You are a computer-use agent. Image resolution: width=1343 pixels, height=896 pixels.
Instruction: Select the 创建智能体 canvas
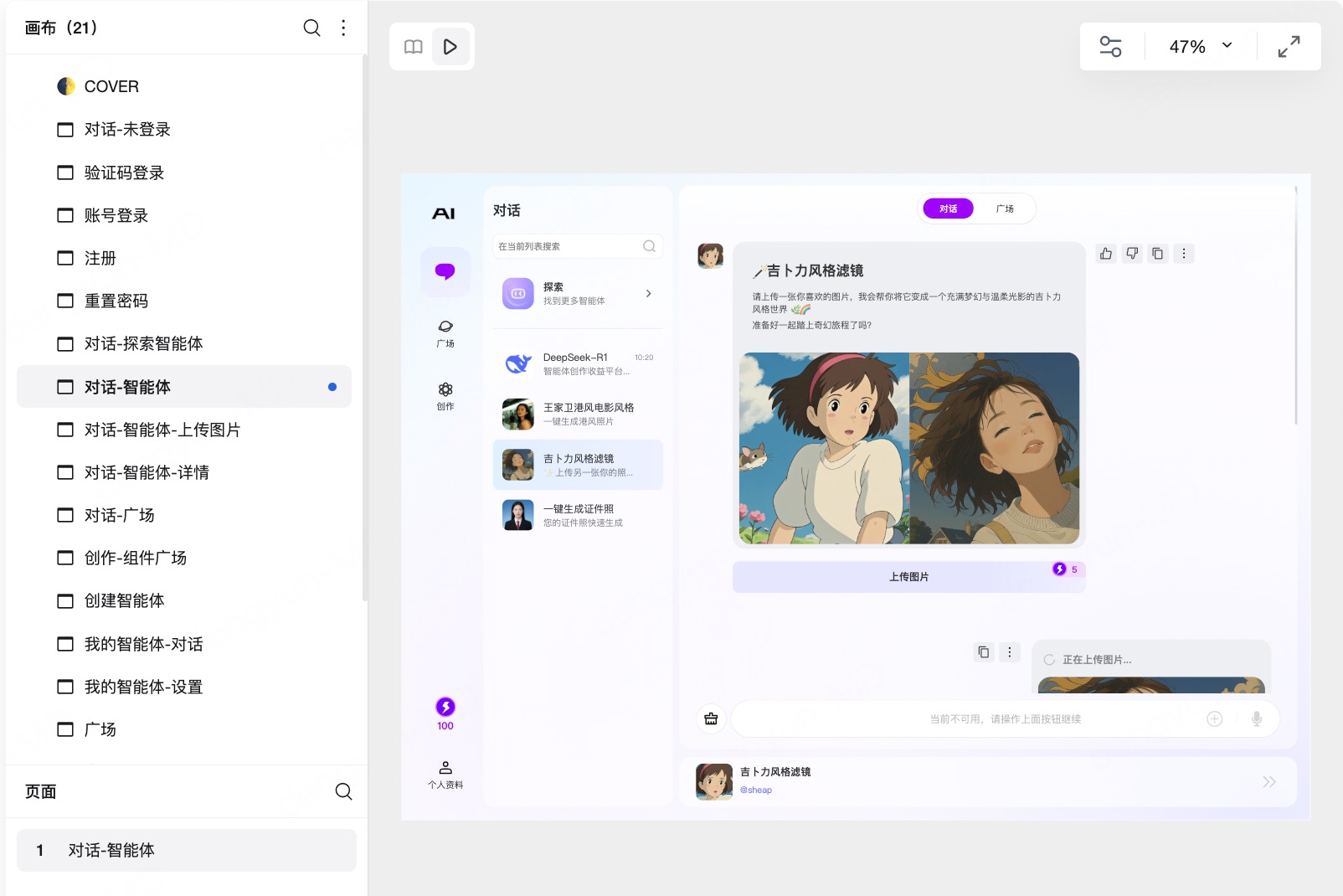pos(184,600)
